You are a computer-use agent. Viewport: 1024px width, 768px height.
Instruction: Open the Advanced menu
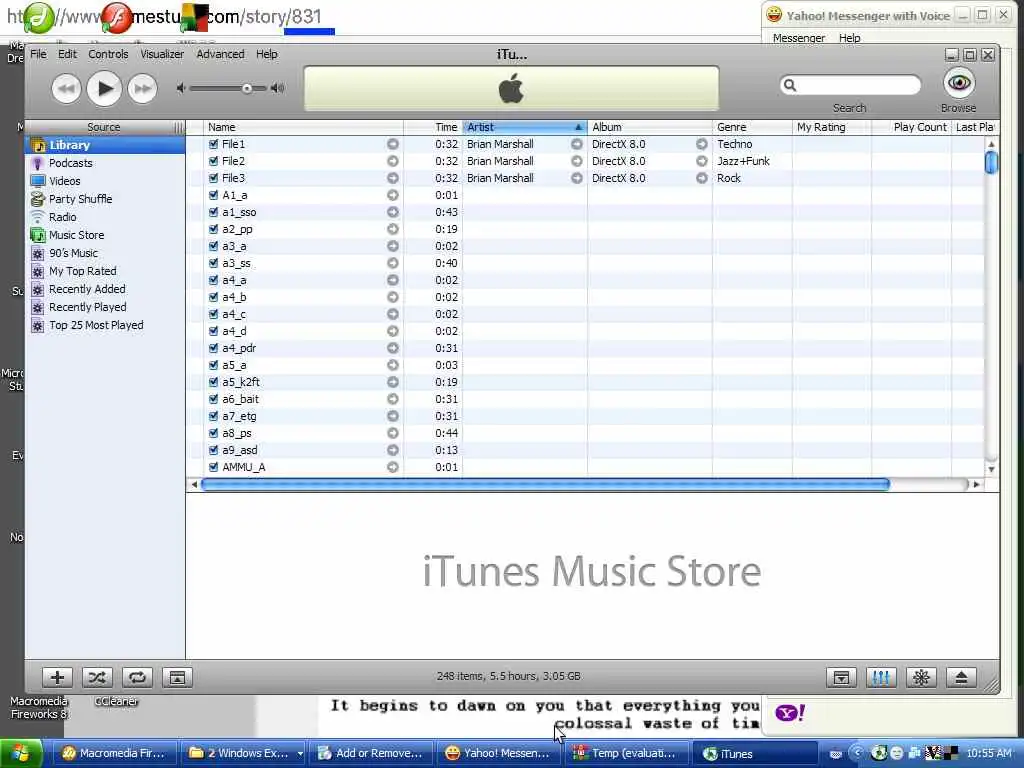220,54
